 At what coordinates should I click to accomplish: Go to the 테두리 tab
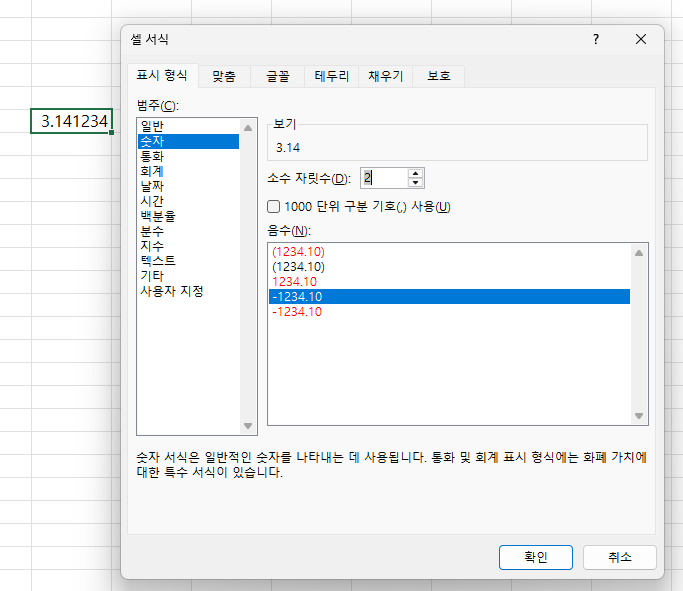coord(331,76)
